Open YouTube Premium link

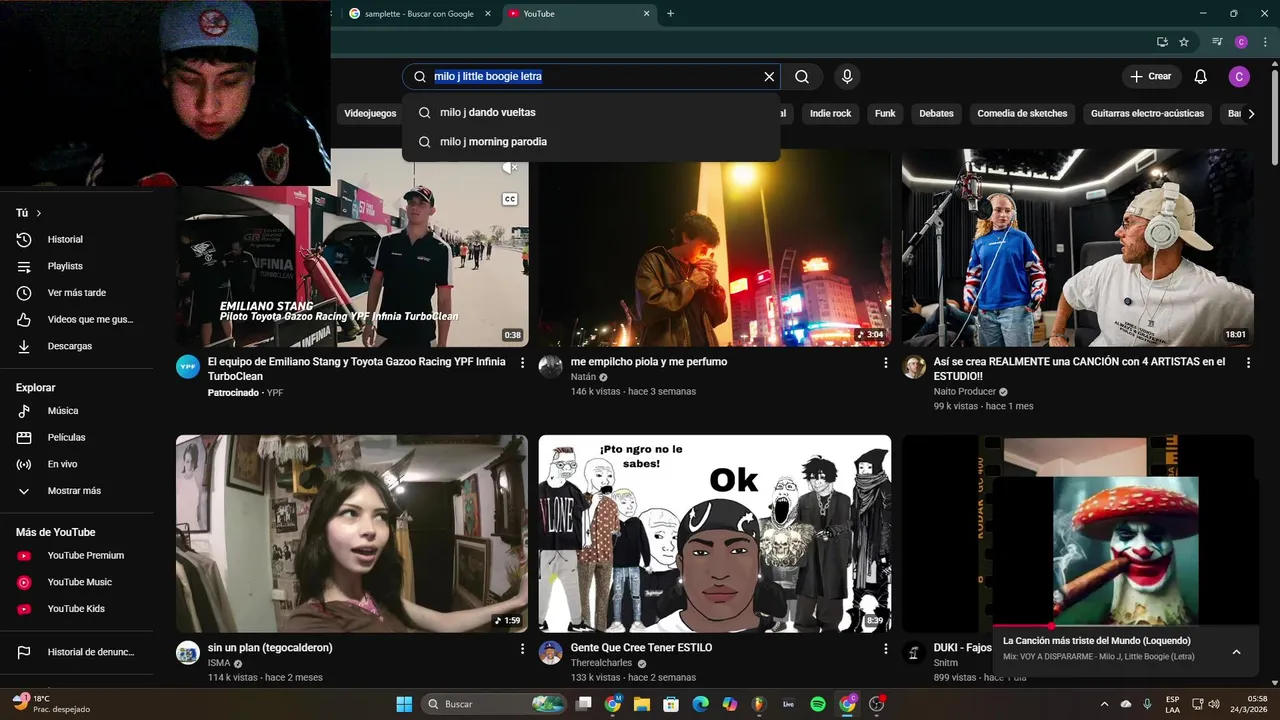(x=77, y=555)
